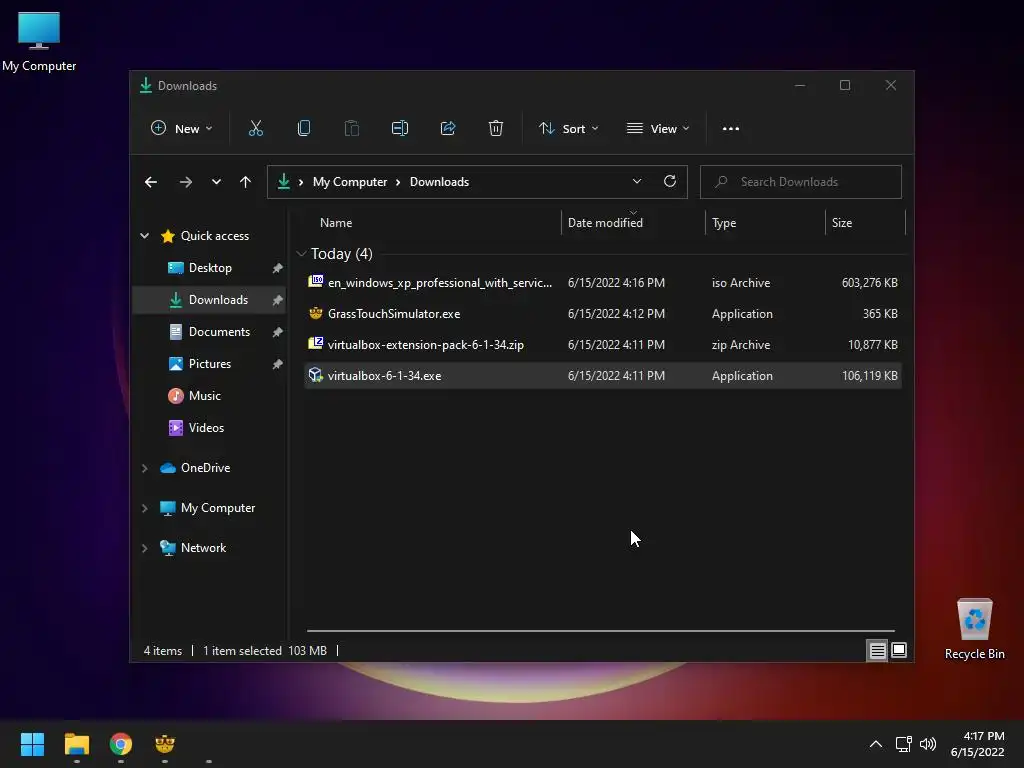Screen dimensions: 1024x768
Task: Click the 10,877 KB size cell
Action: 872,345
